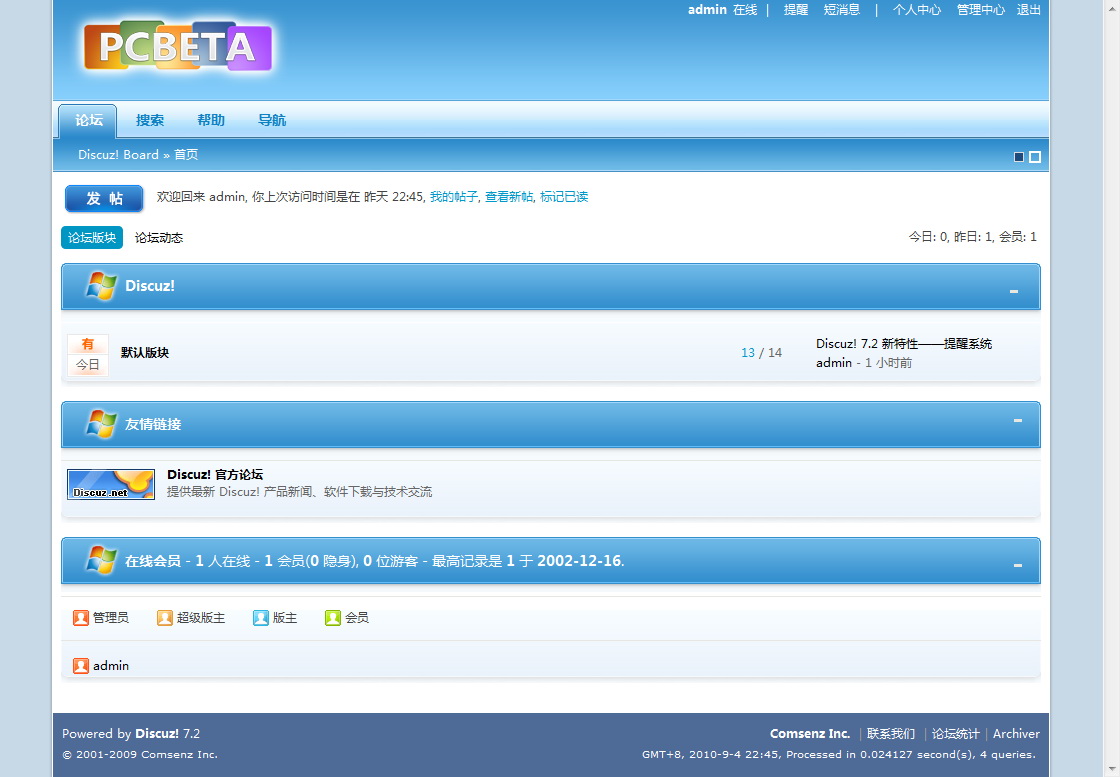Click admin in the last post line

pyautogui.click(x=834, y=363)
